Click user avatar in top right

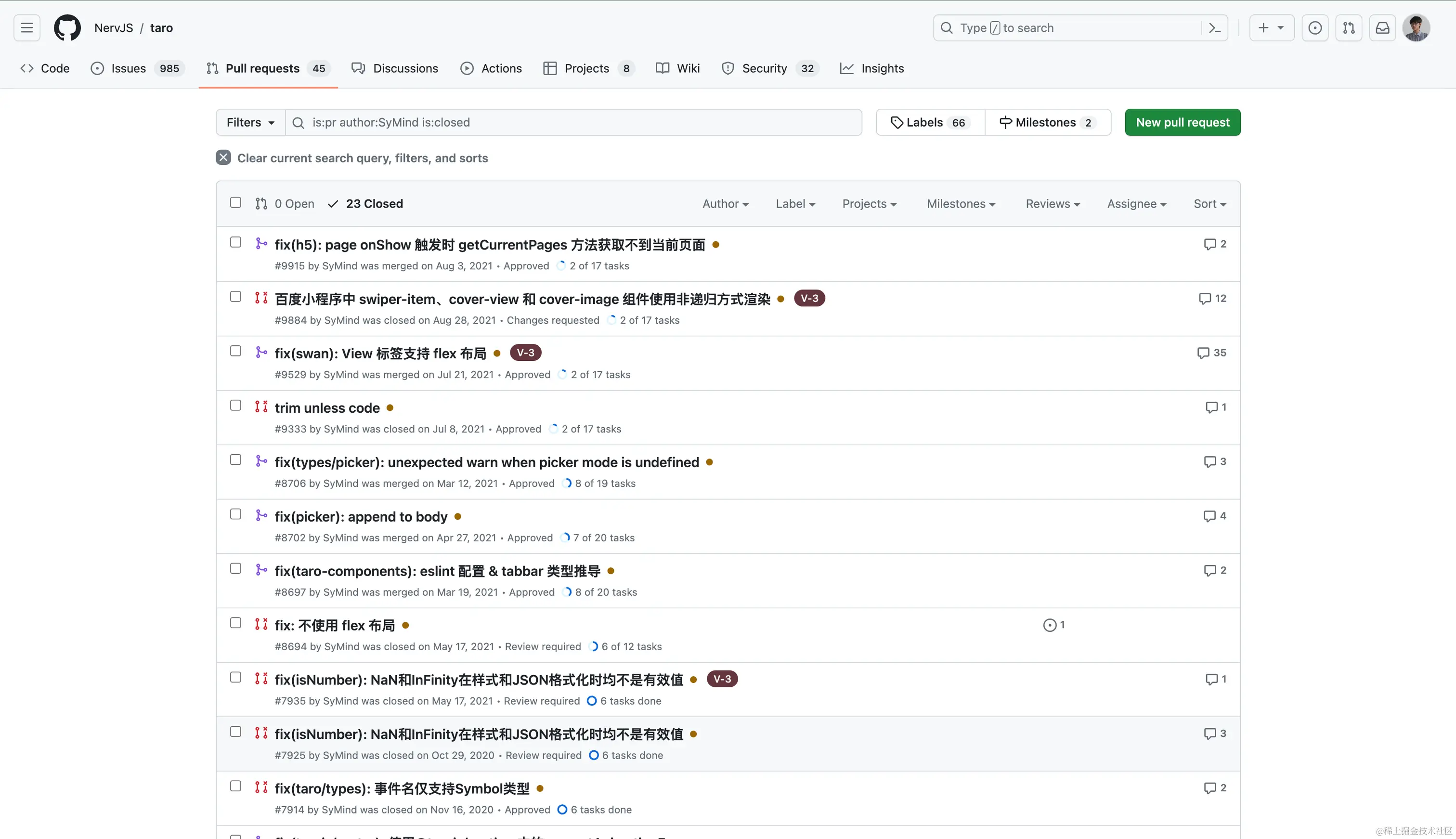[x=1416, y=27]
